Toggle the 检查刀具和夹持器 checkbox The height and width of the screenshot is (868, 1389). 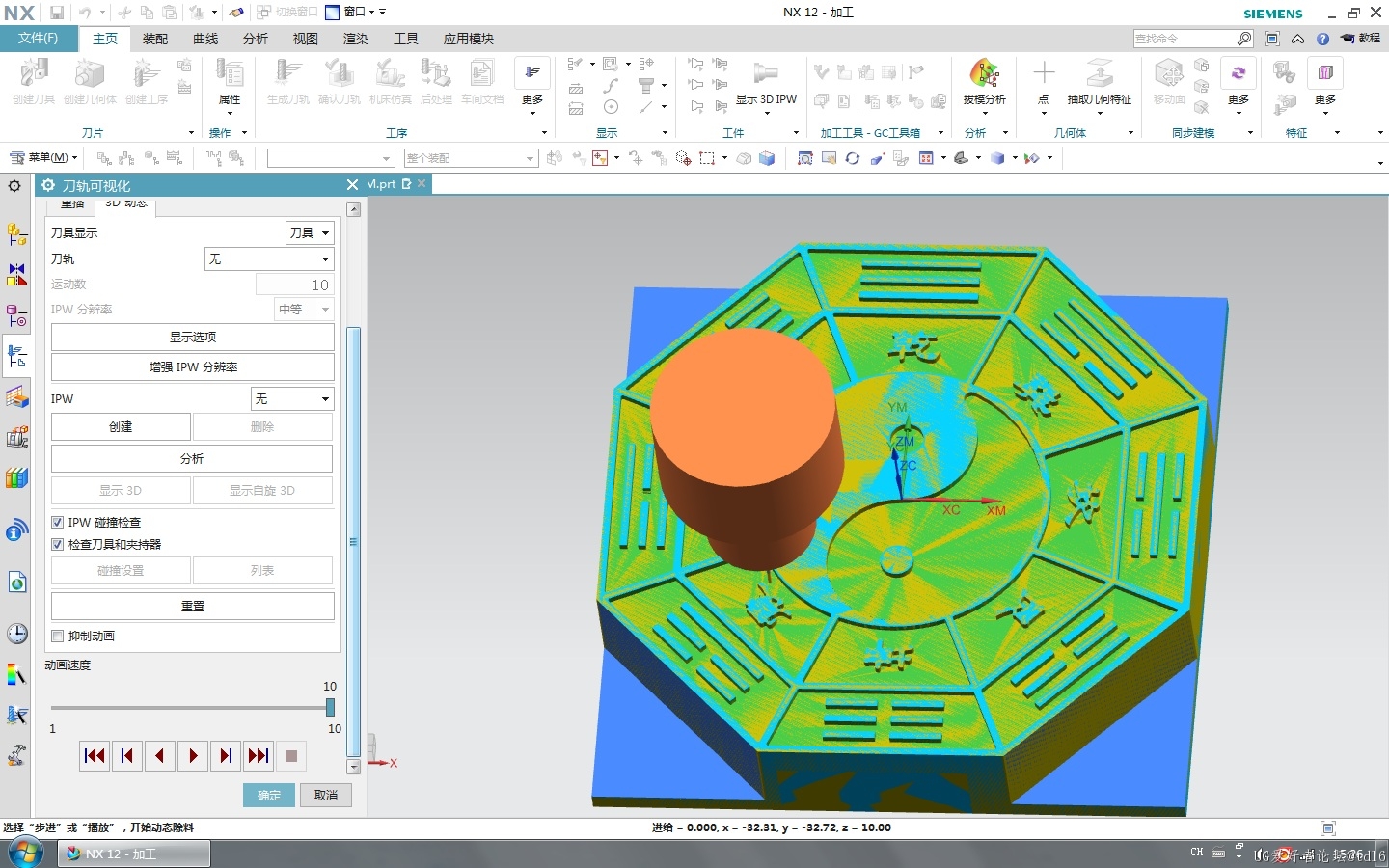coord(57,544)
